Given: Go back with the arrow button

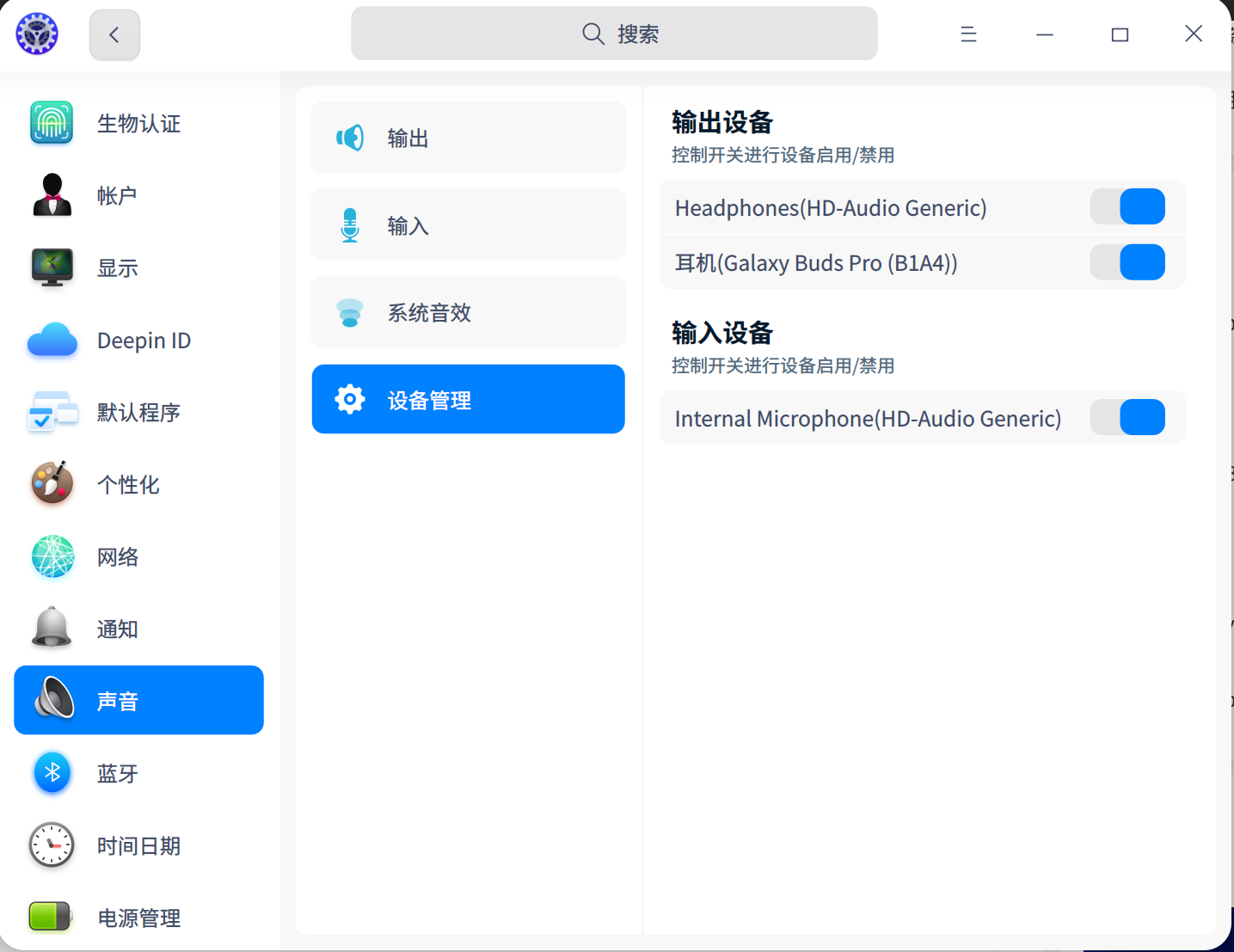Looking at the screenshot, I should pos(114,35).
